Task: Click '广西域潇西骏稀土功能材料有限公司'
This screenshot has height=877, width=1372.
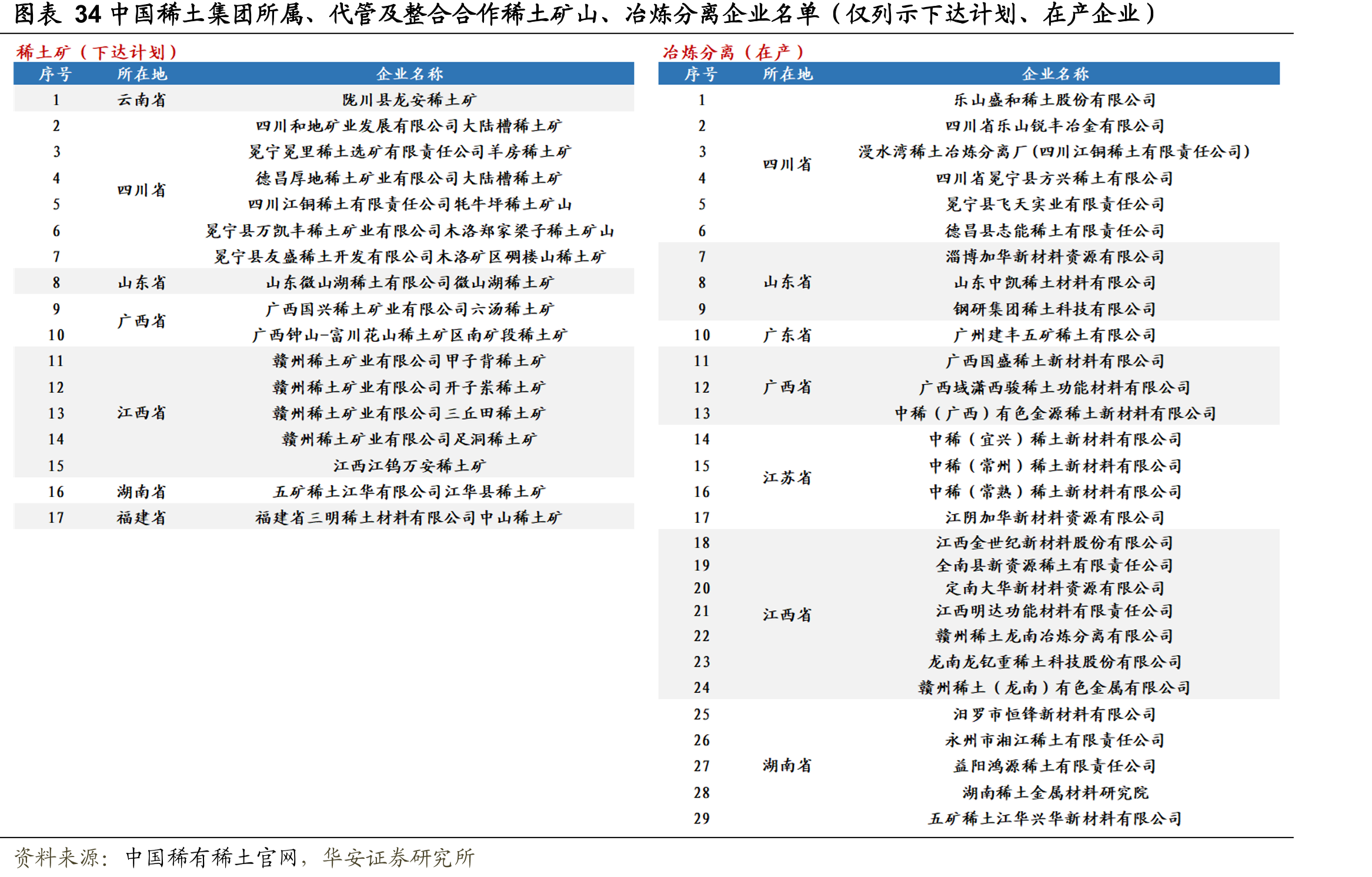Action: (x=1055, y=387)
